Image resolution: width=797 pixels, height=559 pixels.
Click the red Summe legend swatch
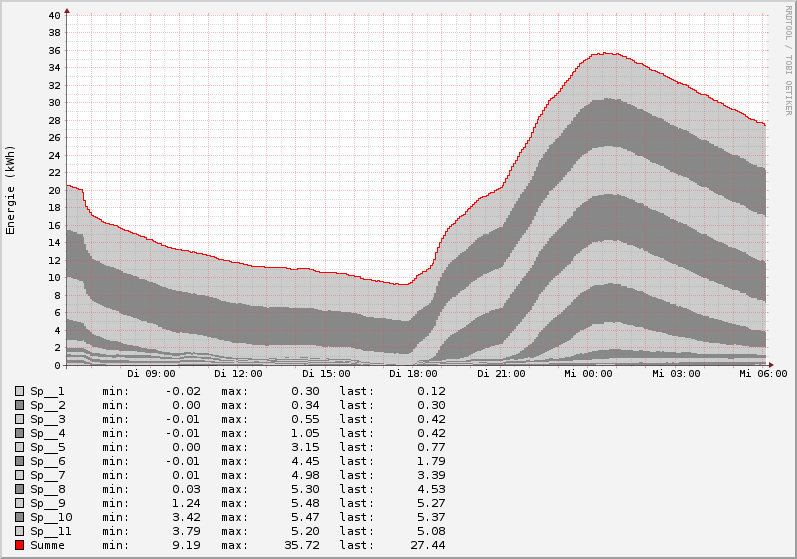[x=19, y=545]
